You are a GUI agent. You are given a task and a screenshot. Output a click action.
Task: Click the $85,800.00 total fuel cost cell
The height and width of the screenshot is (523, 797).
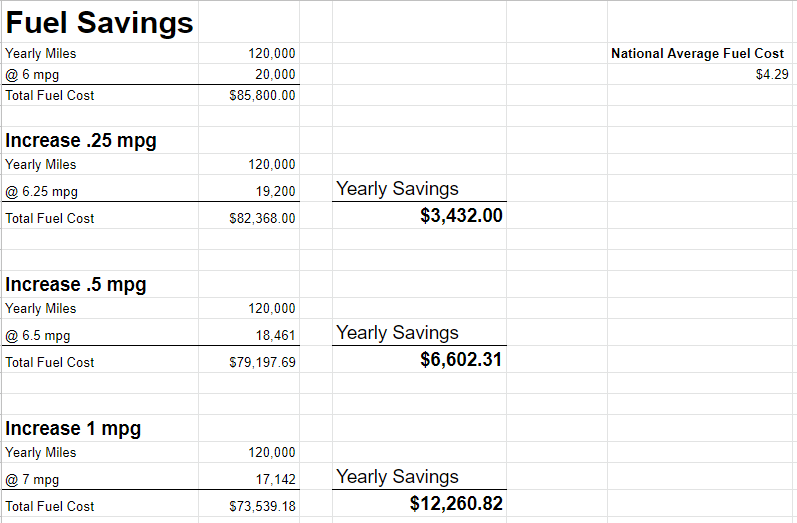tap(262, 96)
